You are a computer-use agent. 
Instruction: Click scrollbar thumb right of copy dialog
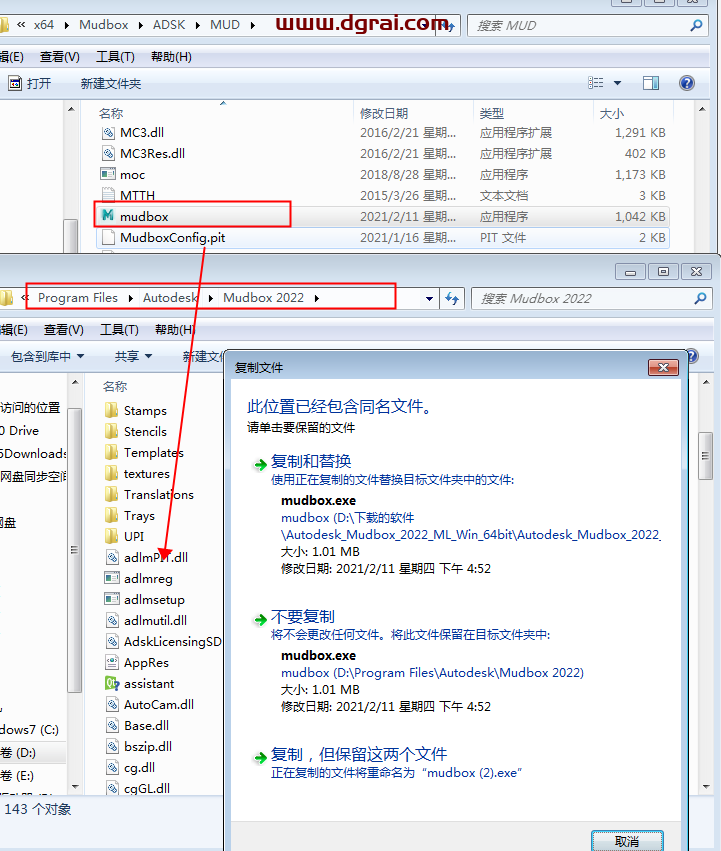pos(705,456)
